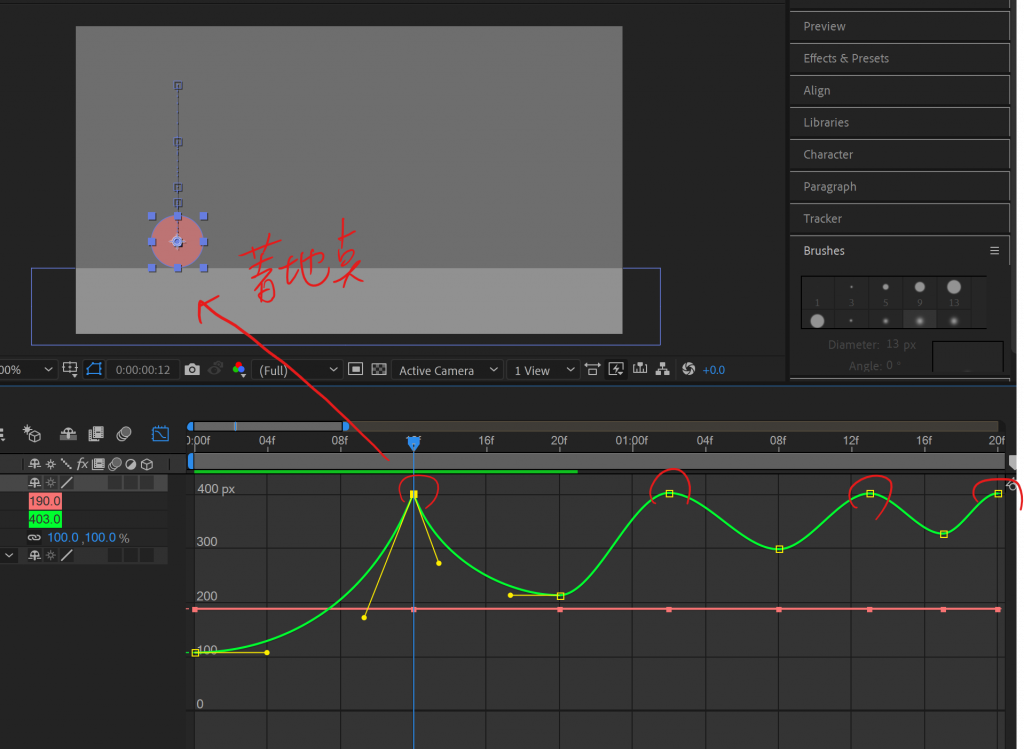The width and height of the screenshot is (1024, 749).
Task: Toggle continuous rasterize switch on second layer
Action: click(x=51, y=556)
